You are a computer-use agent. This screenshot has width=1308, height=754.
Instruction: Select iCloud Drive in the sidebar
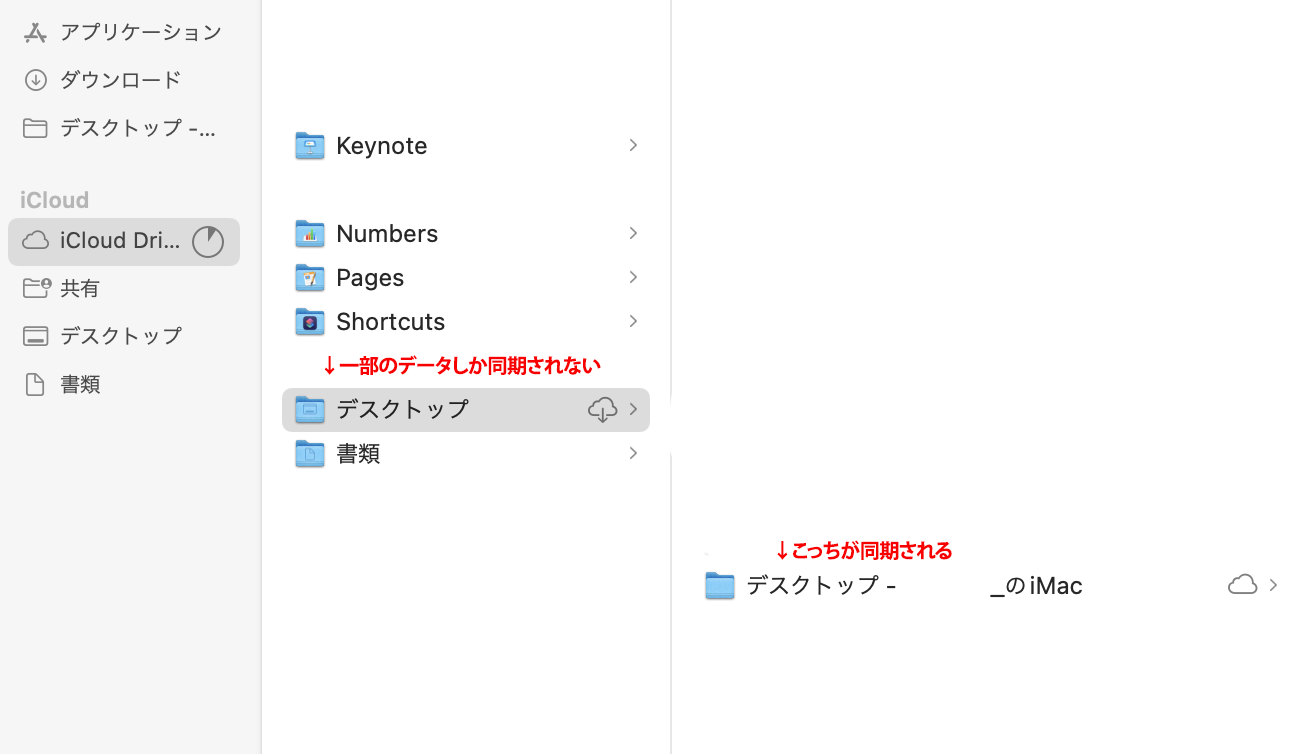[119, 241]
